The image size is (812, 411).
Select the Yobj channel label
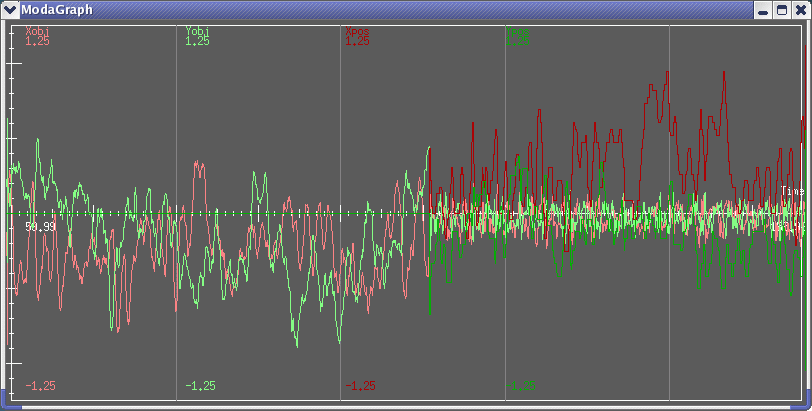click(x=198, y=32)
